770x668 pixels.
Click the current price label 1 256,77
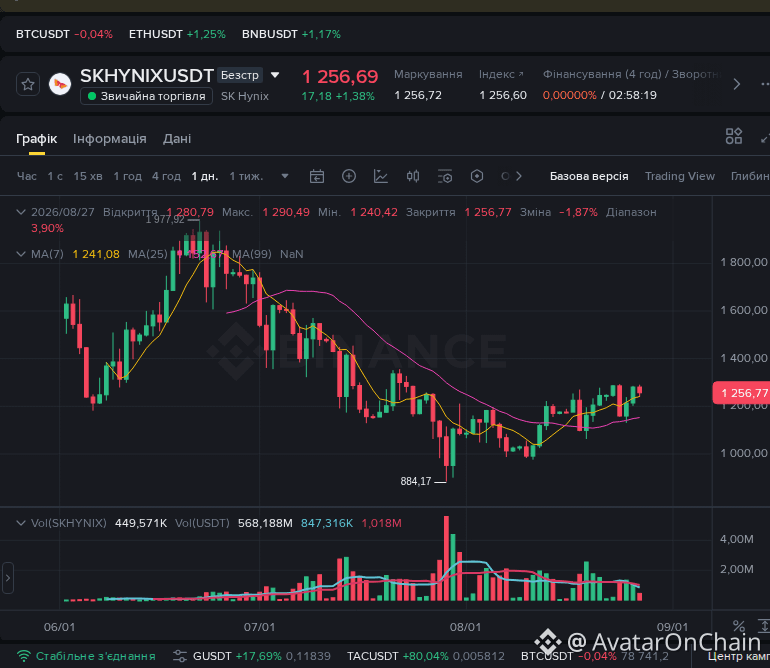(741, 393)
